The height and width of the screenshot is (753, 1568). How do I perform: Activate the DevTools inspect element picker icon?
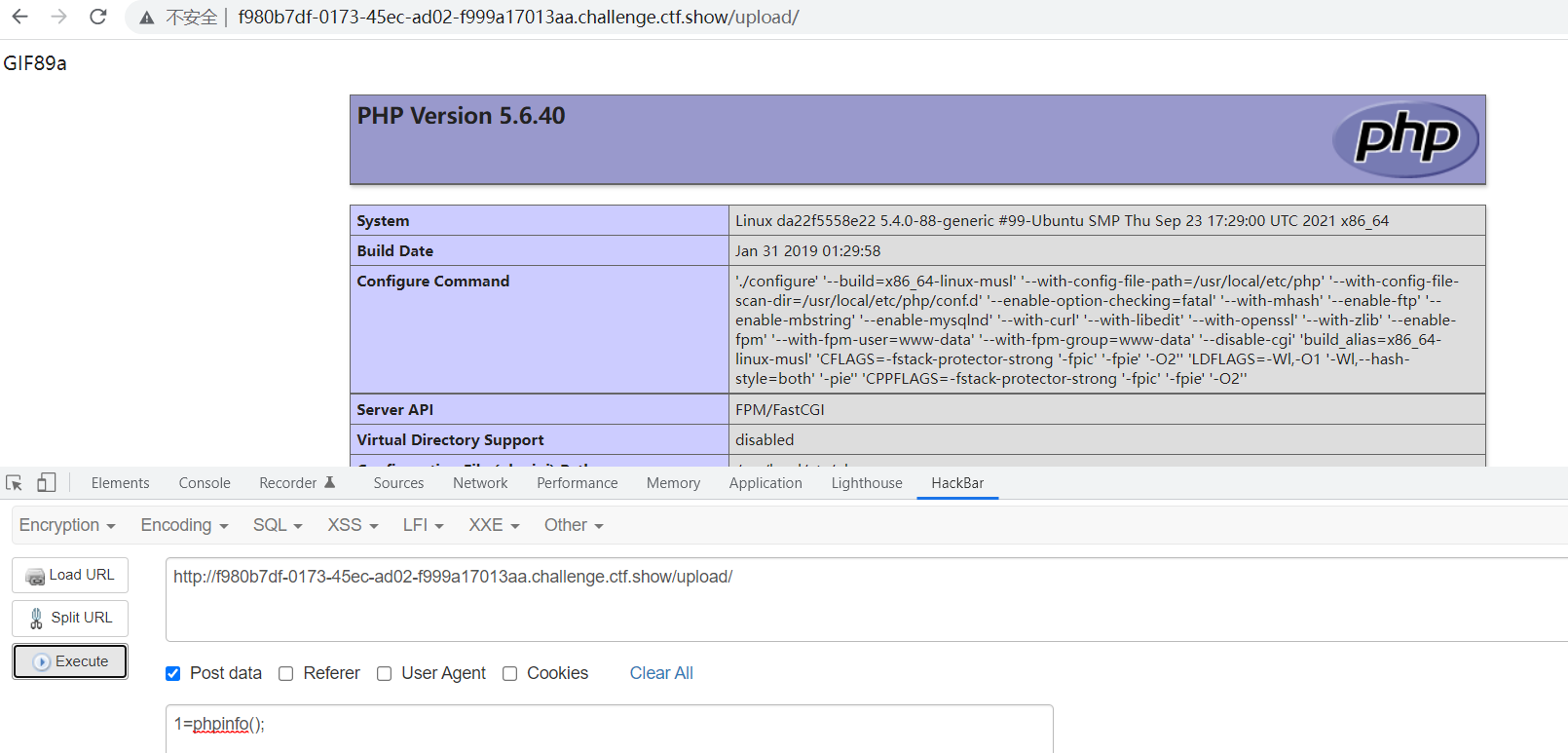pyautogui.click(x=15, y=482)
